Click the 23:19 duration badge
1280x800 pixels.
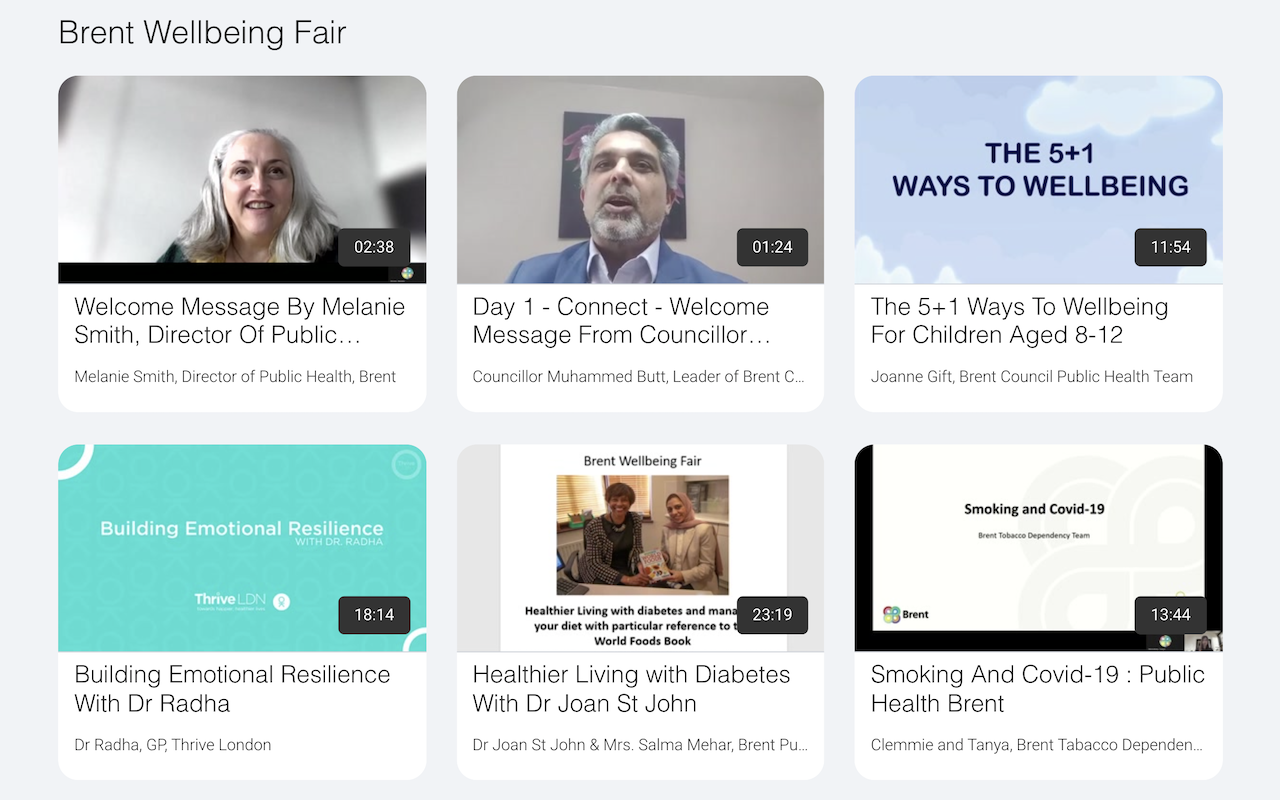(x=772, y=615)
